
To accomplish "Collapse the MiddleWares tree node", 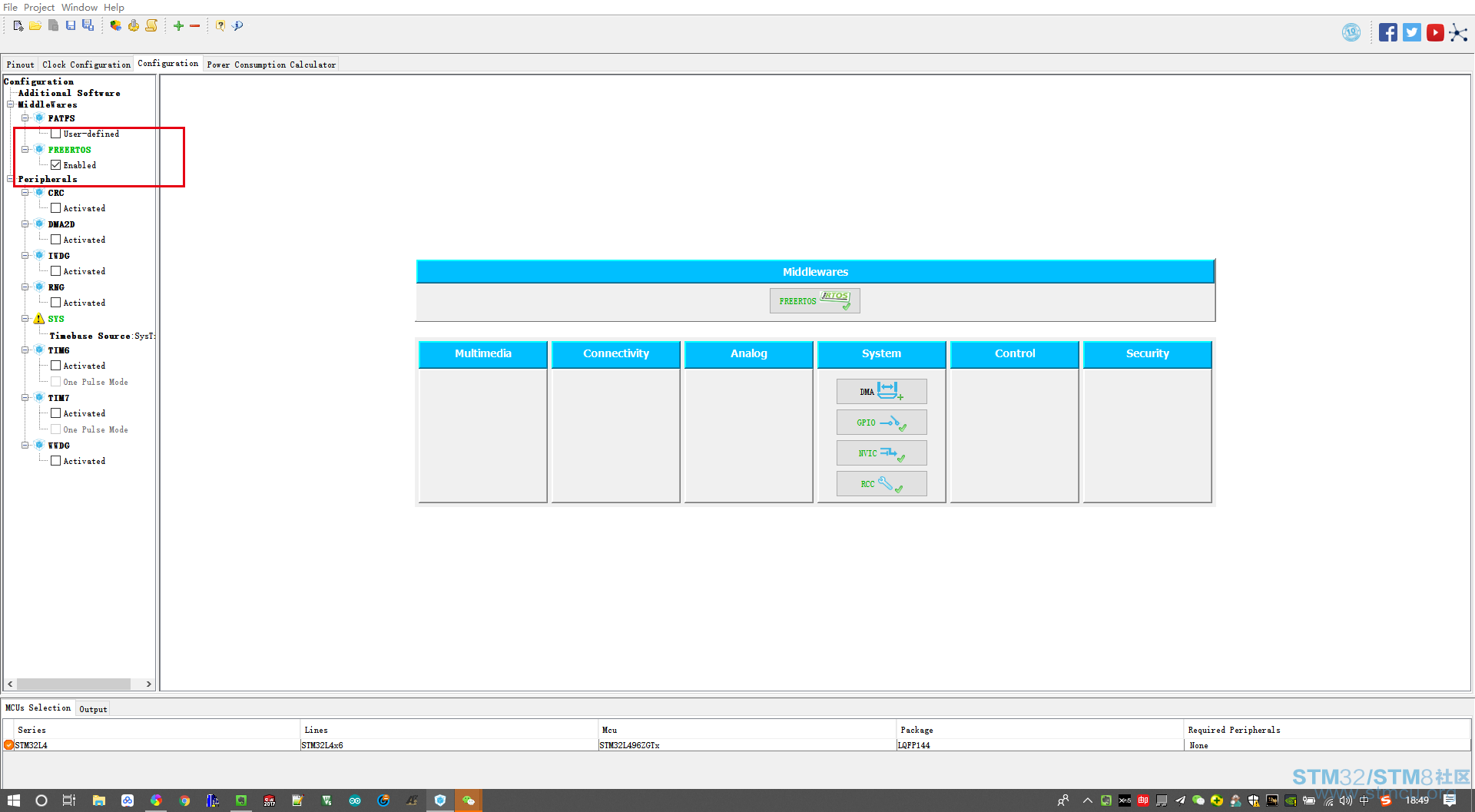I will 11,104.
